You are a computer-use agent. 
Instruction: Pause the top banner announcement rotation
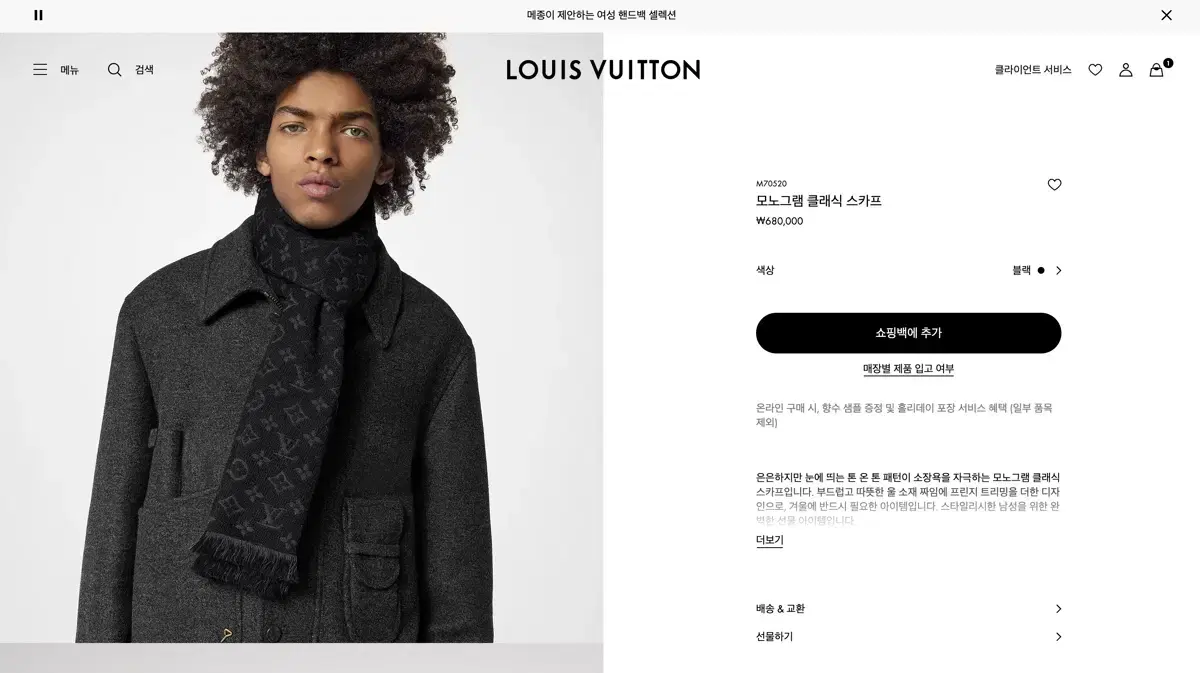tap(38, 15)
